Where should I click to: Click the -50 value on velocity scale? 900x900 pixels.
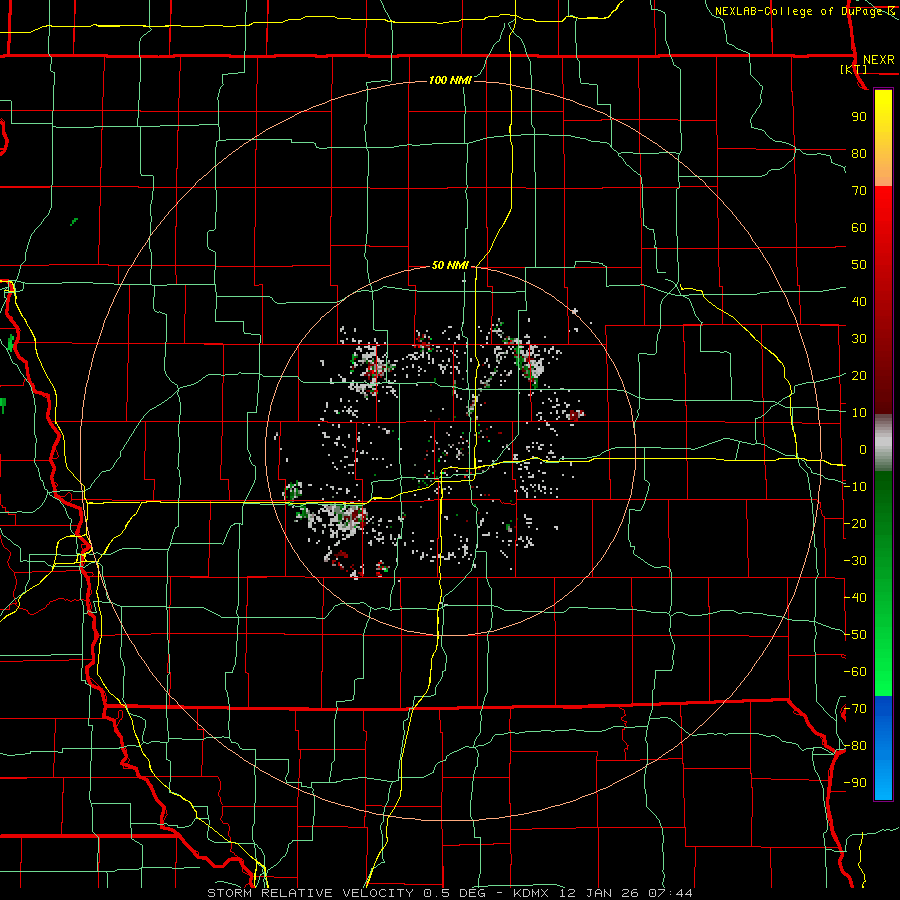click(855, 635)
